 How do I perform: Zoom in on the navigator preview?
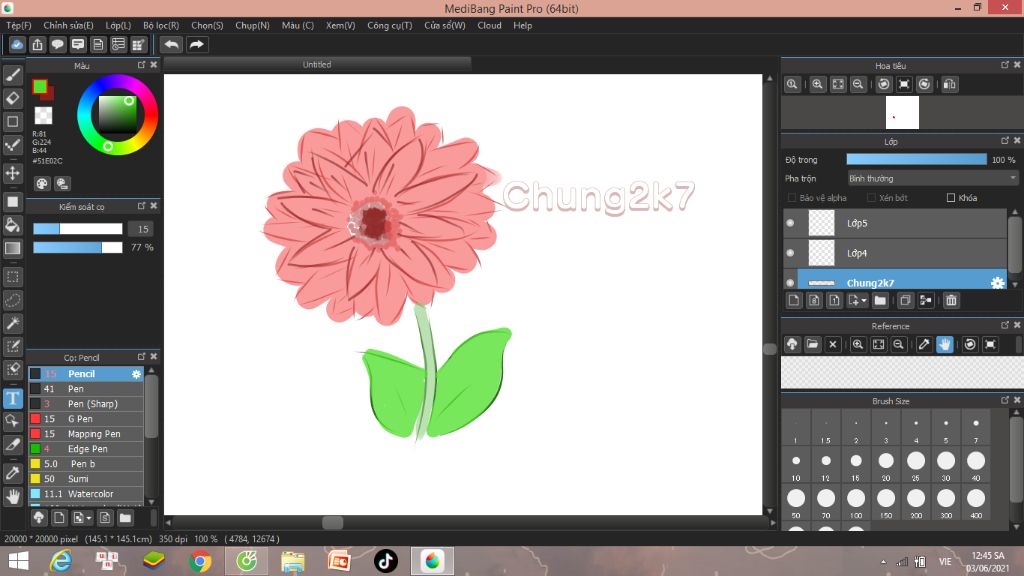tap(817, 84)
